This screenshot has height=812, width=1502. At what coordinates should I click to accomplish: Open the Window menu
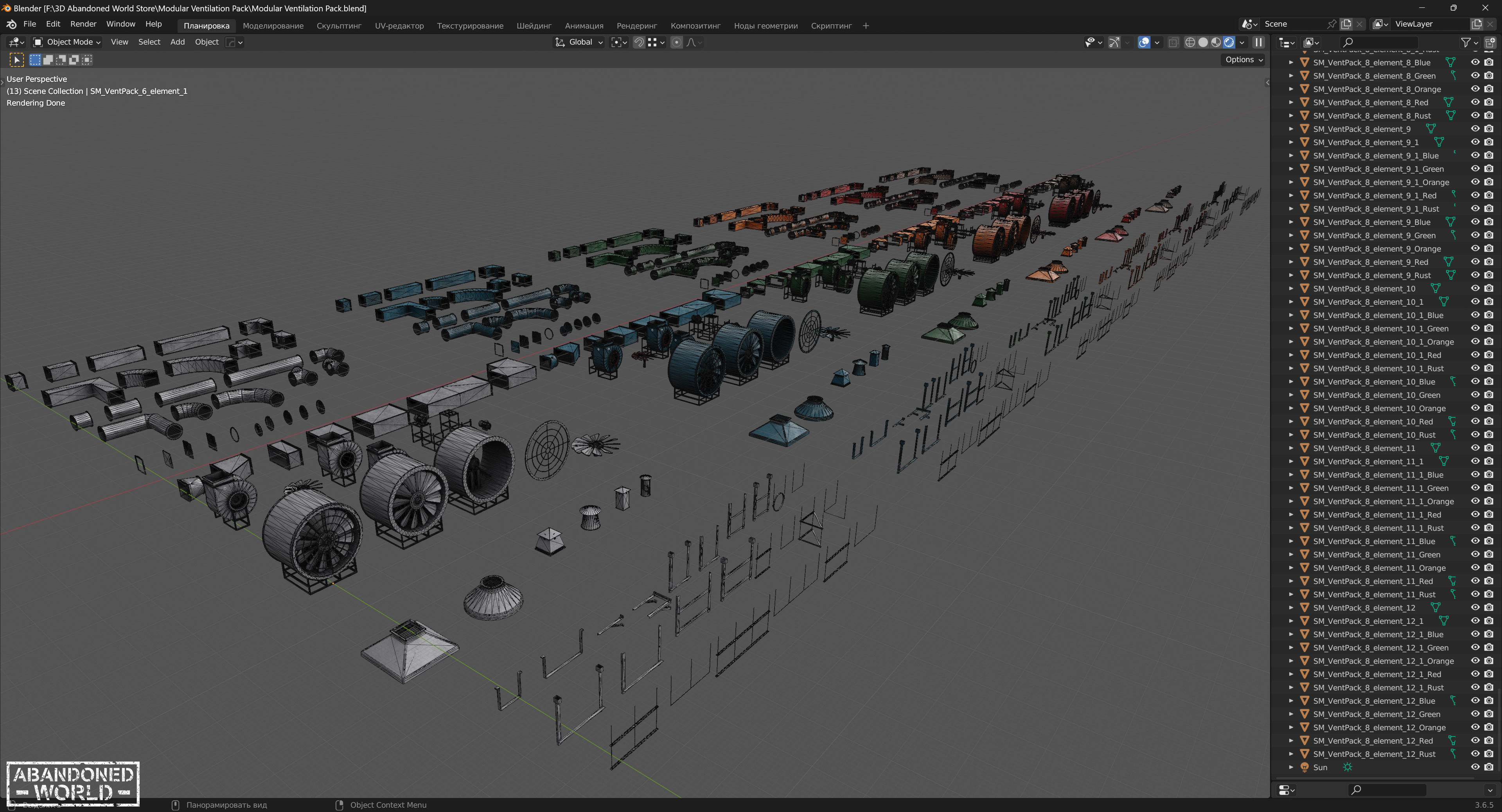click(x=120, y=24)
